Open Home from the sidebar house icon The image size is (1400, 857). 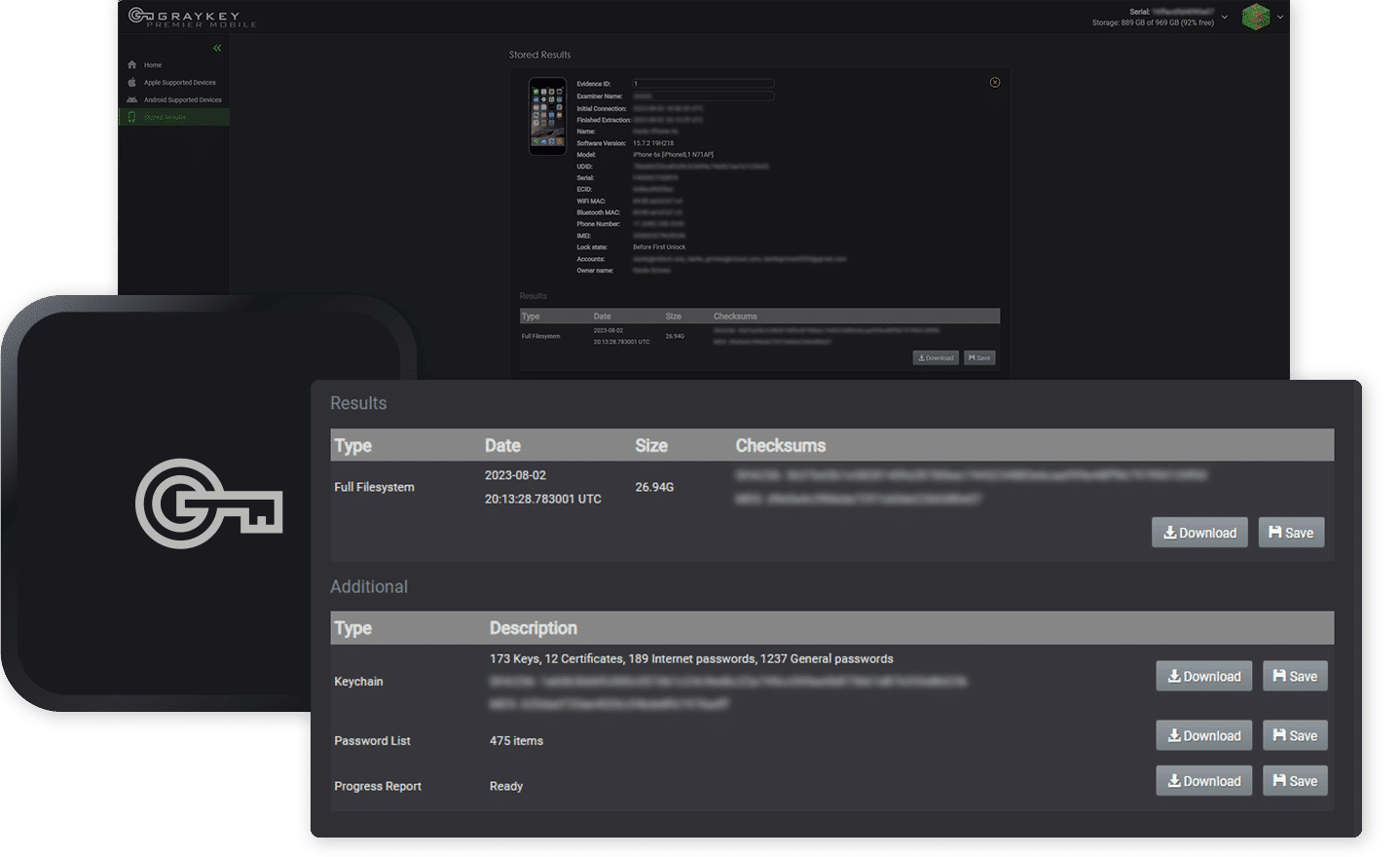(132, 65)
